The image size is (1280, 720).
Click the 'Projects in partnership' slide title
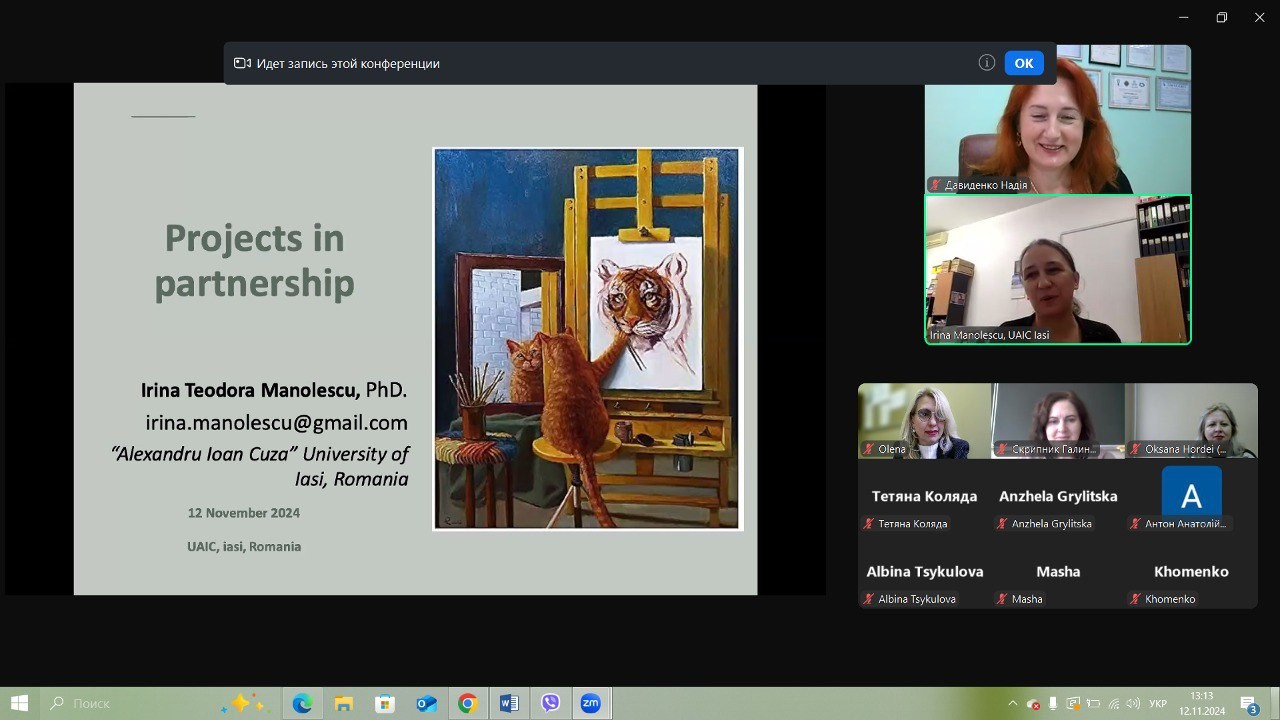255,261
